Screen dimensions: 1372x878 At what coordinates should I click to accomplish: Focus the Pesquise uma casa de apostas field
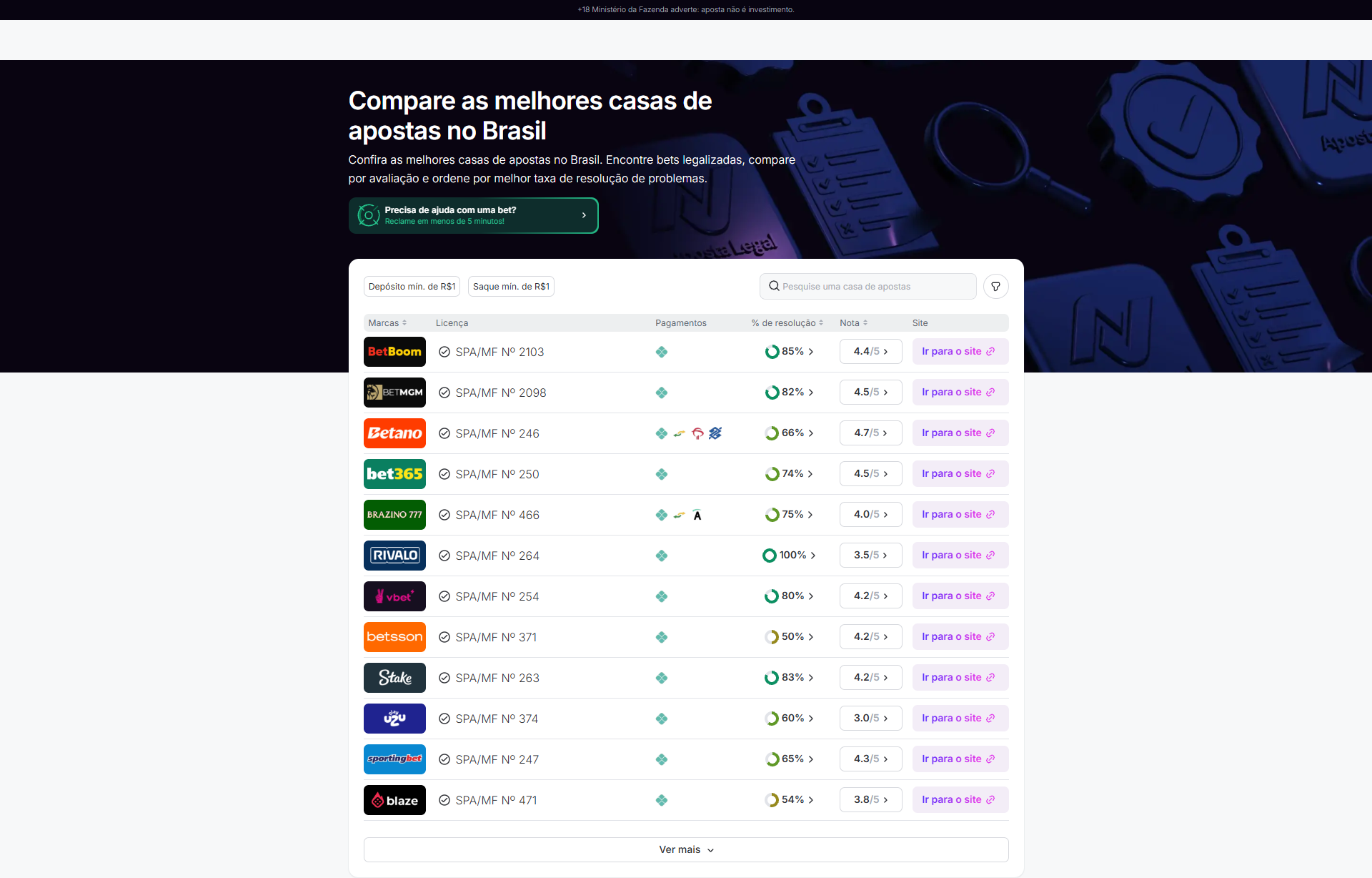[868, 287]
